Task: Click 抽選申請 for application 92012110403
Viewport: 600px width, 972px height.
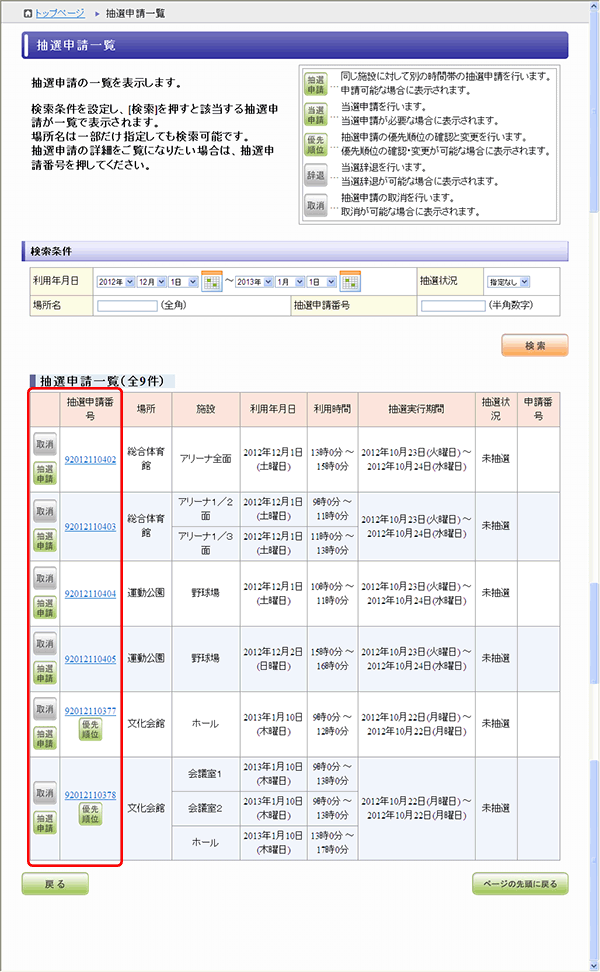Action: [45, 541]
